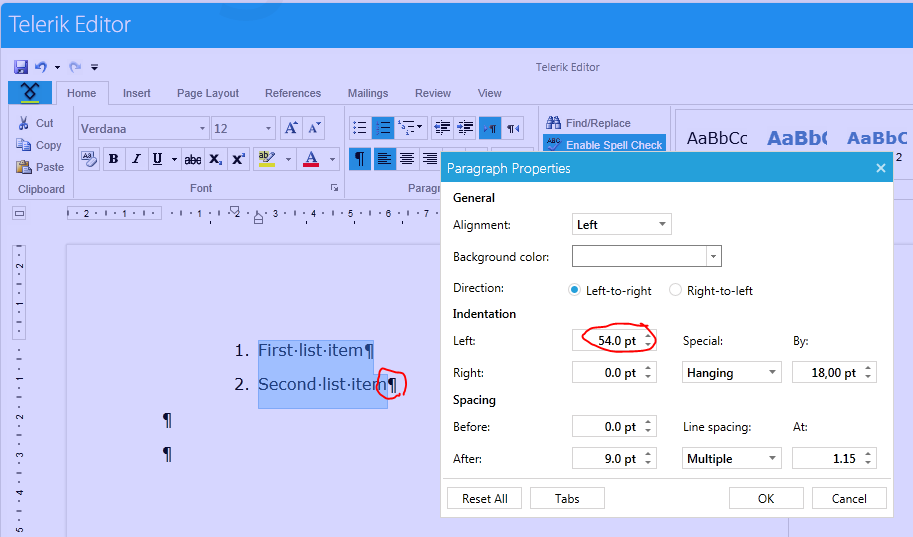Click OK in Paragraph Properties
The image size is (913, 537).
766,499
